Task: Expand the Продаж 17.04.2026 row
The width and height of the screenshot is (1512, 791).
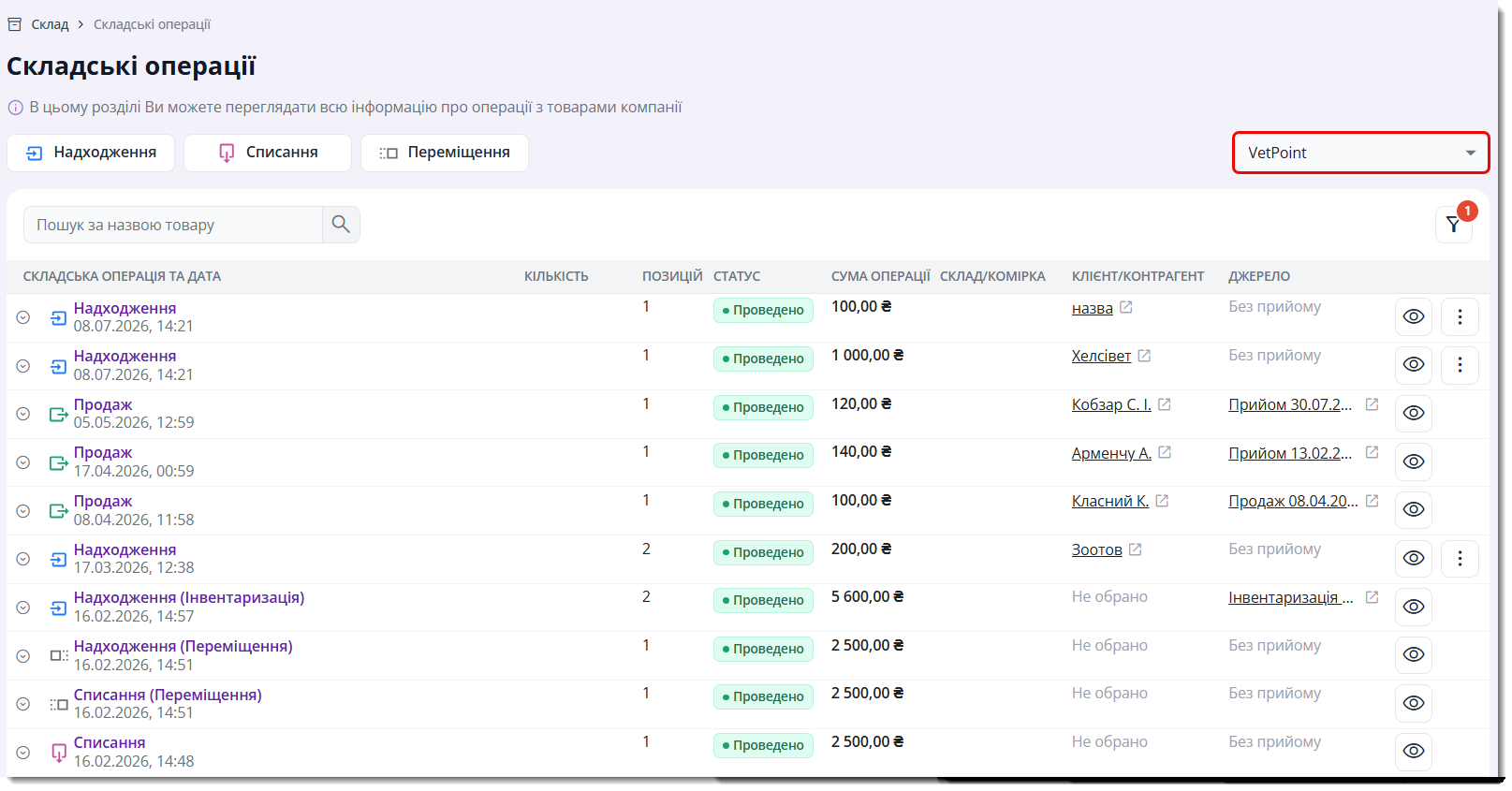Action: tap(23, 462)
